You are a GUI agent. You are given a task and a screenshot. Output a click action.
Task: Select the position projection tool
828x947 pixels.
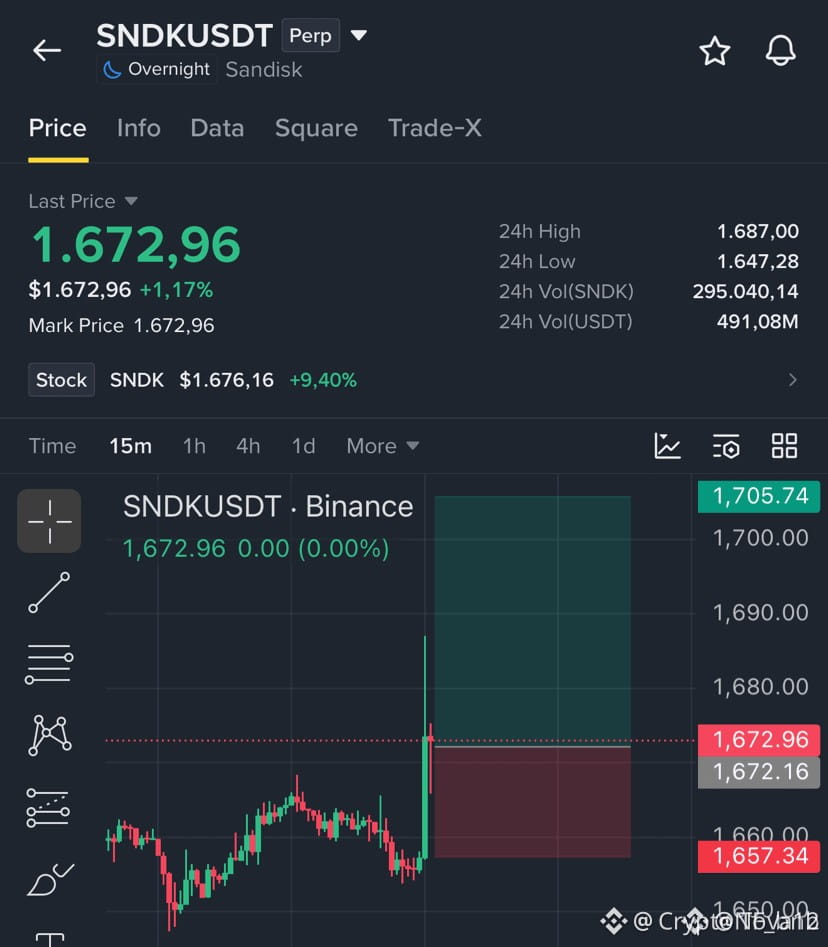[x=48, y=808]
